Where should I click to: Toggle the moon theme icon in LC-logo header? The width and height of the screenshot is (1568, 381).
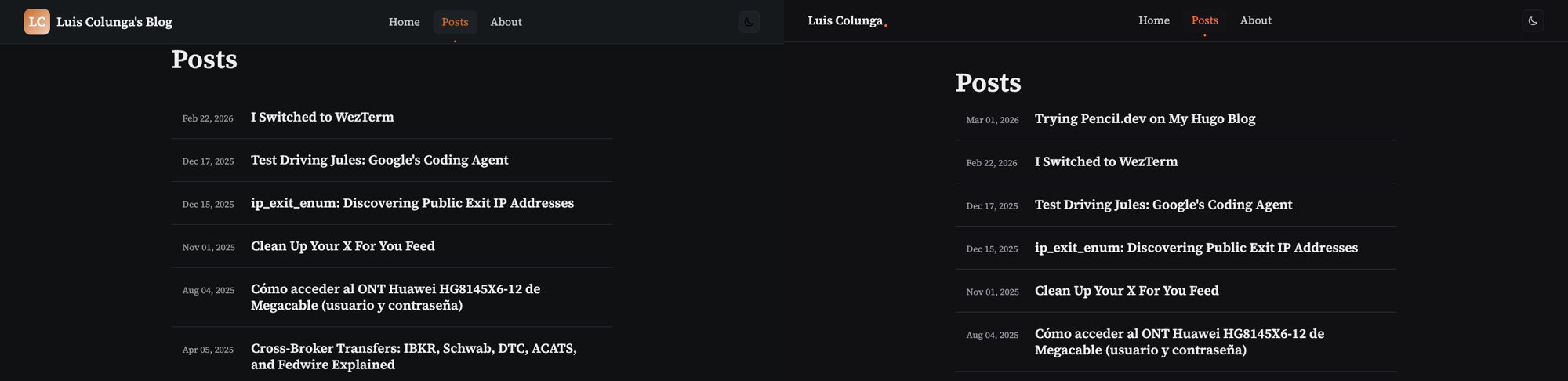pos(749,22)
